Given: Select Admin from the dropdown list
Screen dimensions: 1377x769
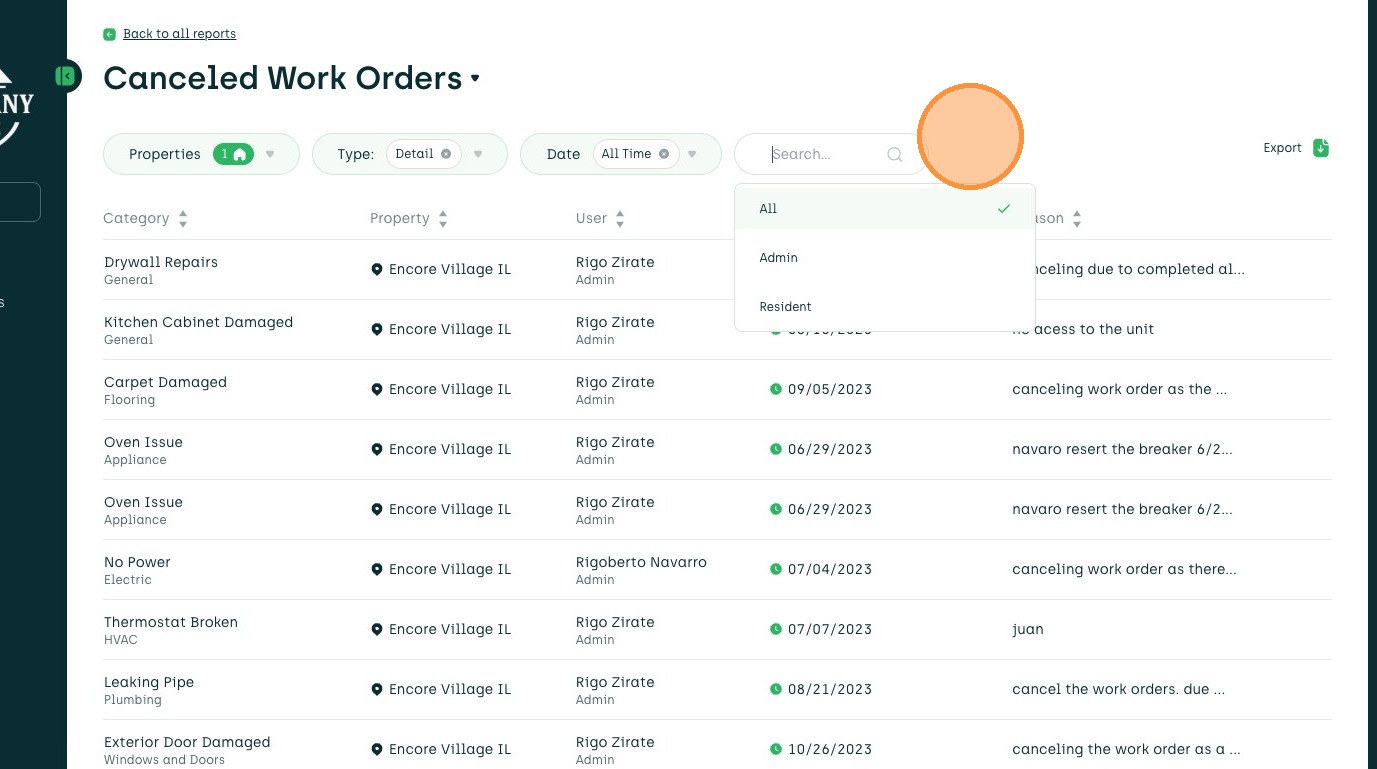Looking at the screenshot, I should (x=779, y=258).
